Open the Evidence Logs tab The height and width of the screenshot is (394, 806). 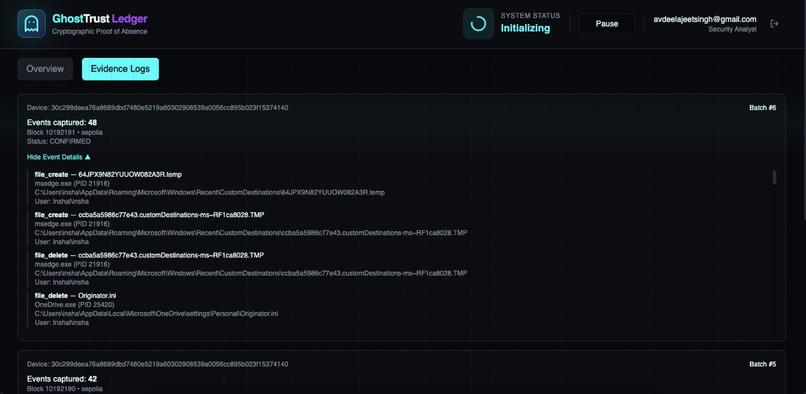[120, 69]
